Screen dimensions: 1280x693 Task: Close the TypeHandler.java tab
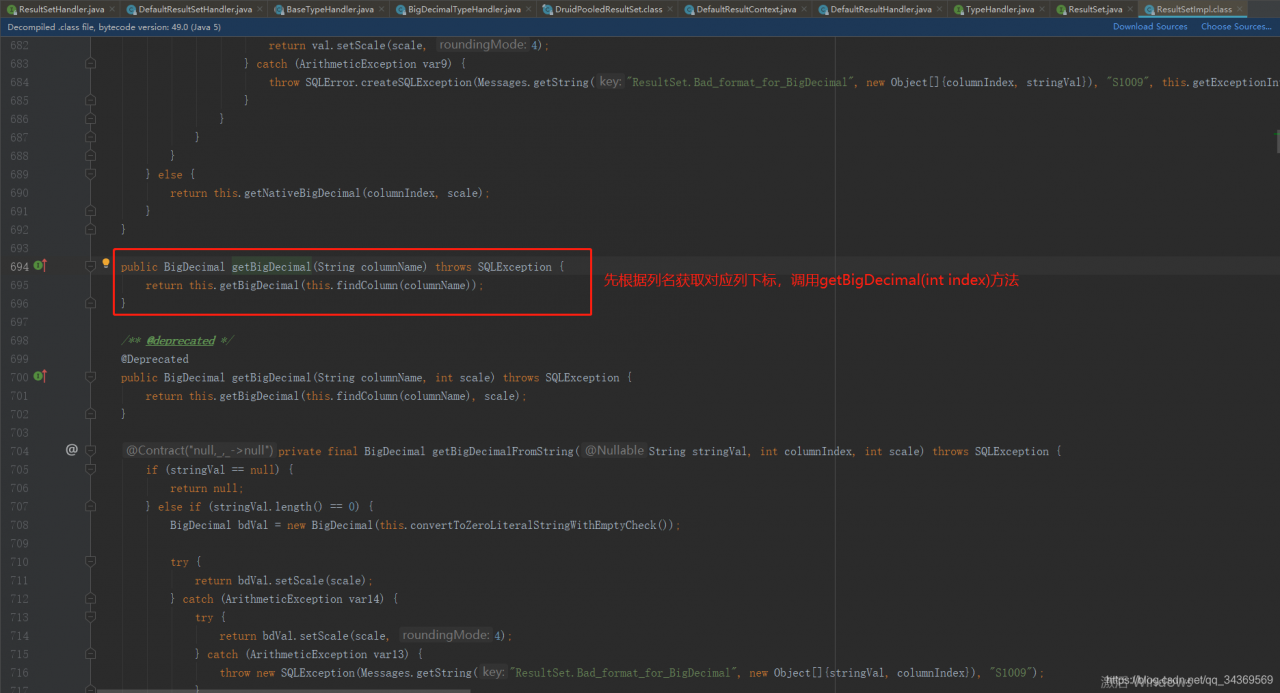coord(1043,9)
